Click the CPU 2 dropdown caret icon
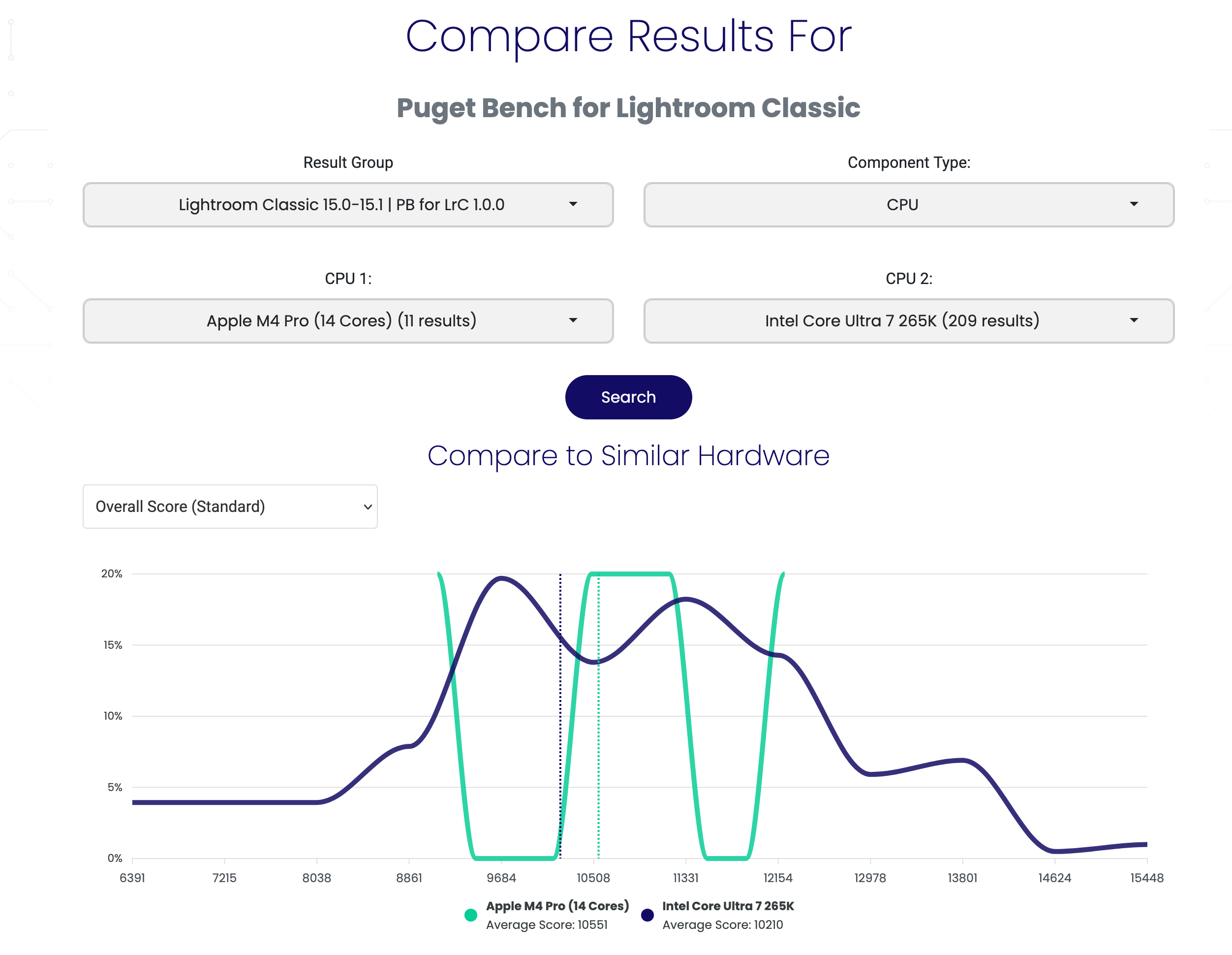 point(1133,320)
